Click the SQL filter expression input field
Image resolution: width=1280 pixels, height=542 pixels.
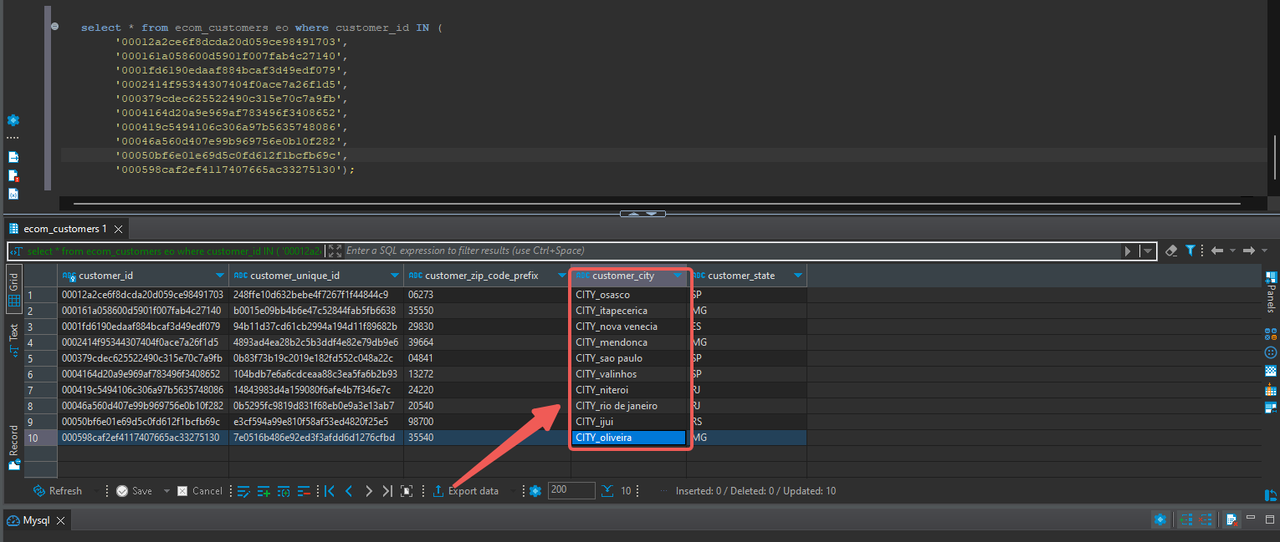[x=730, y=251]
